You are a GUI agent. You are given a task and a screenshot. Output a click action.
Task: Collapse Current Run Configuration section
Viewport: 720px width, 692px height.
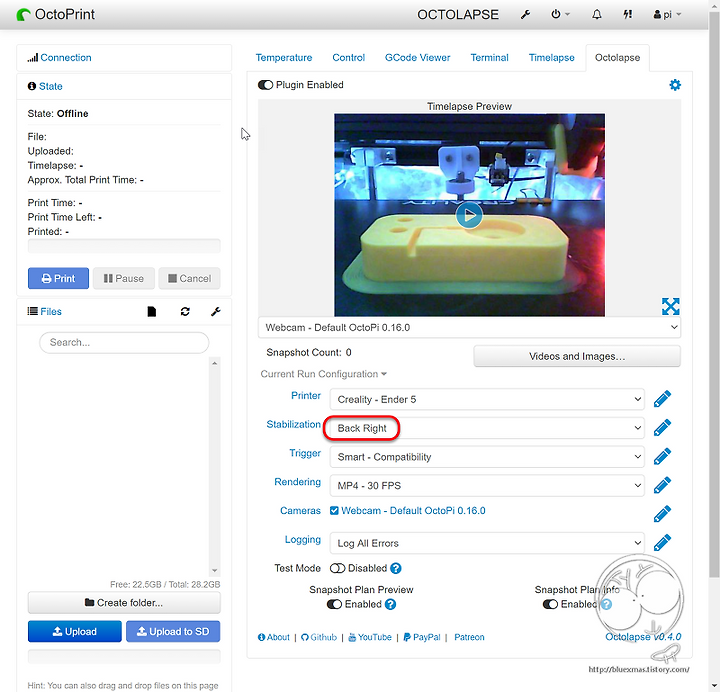point(324,374)
